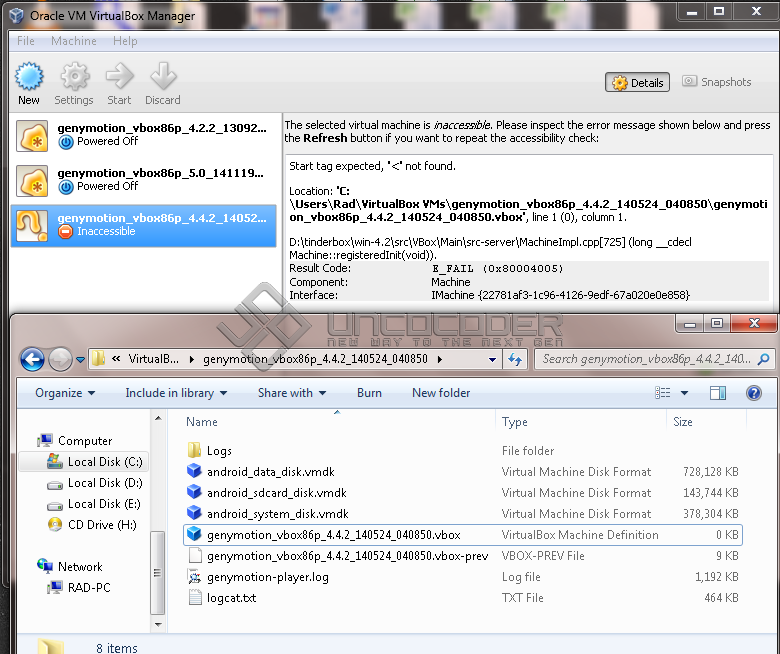Select the .vbox-prev file
The width and height of the screenshot is (780, 654).
tap(347, 556)
